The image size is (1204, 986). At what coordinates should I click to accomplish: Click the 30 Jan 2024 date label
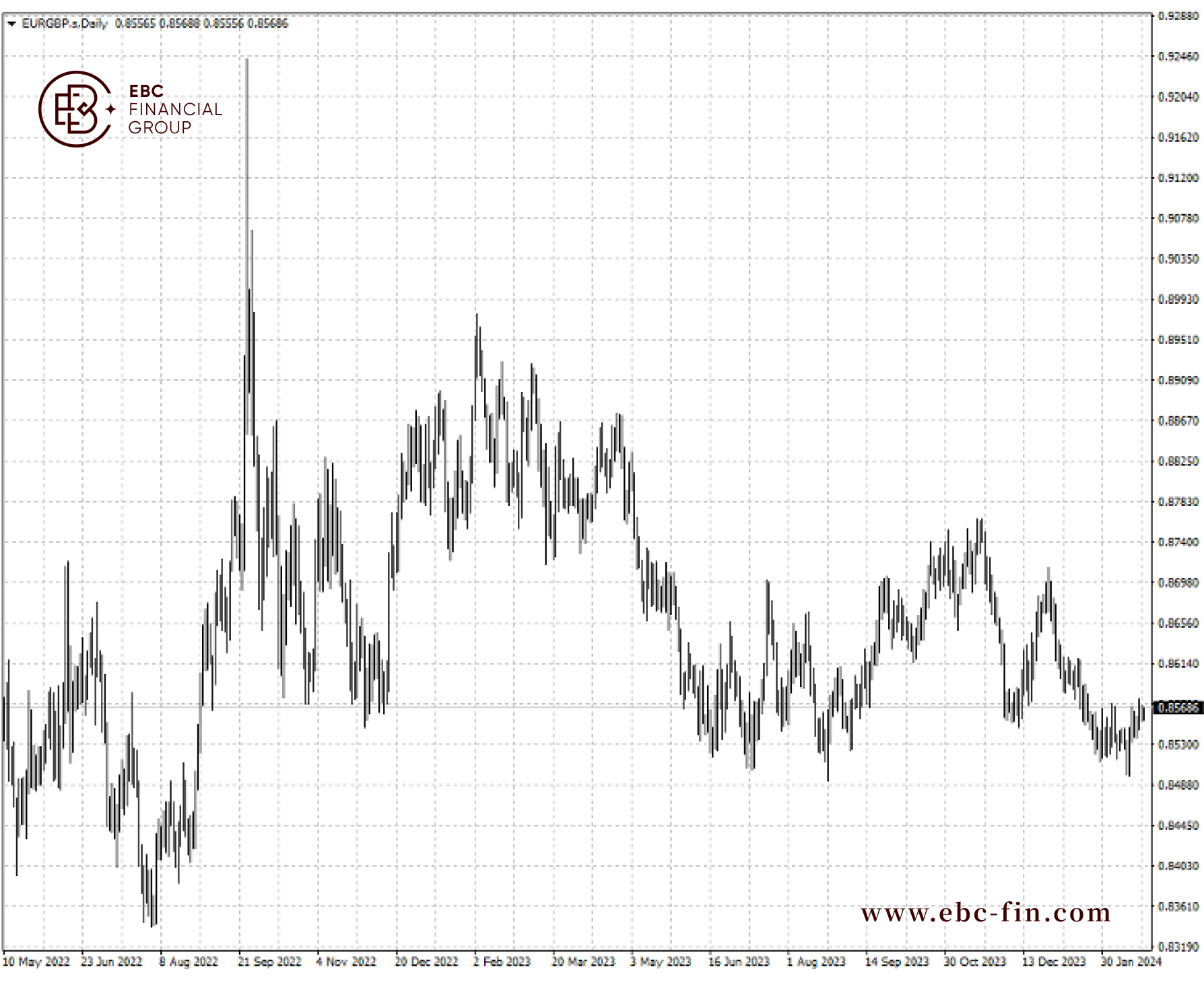[1131, 962]
